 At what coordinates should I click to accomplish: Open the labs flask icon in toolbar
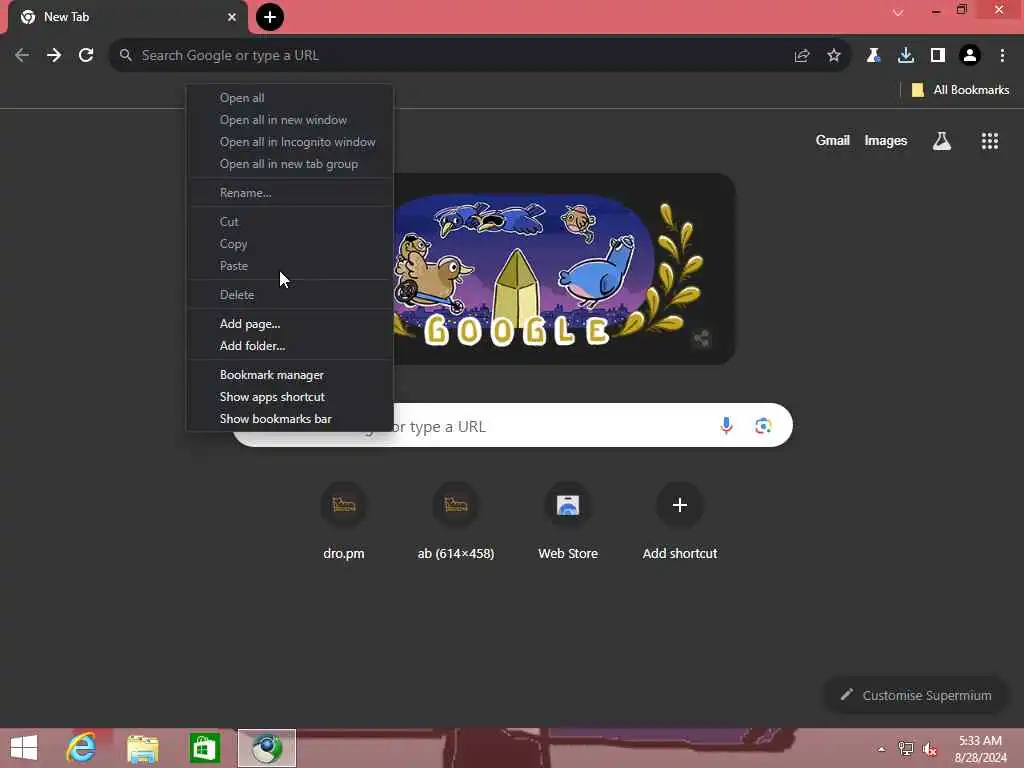click(x=873, y=56)
